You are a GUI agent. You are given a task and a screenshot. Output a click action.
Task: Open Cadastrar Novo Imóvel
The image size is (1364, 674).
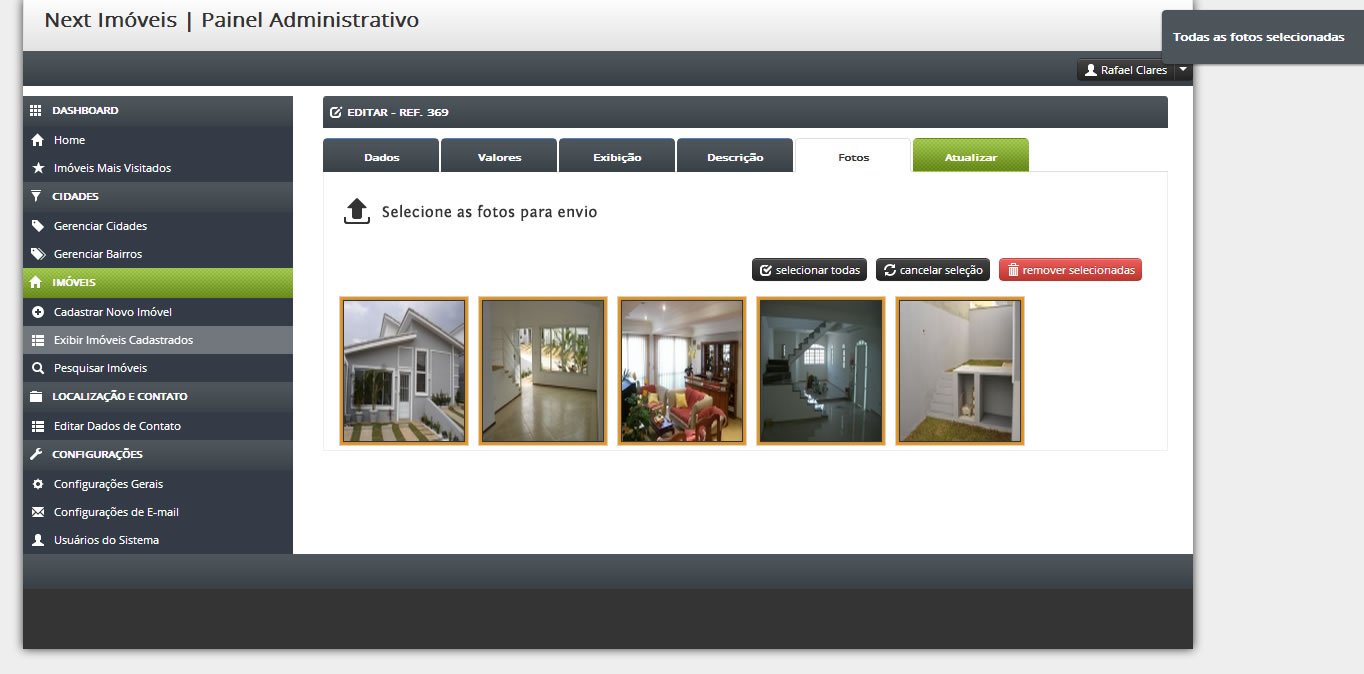tap(158, 312)
